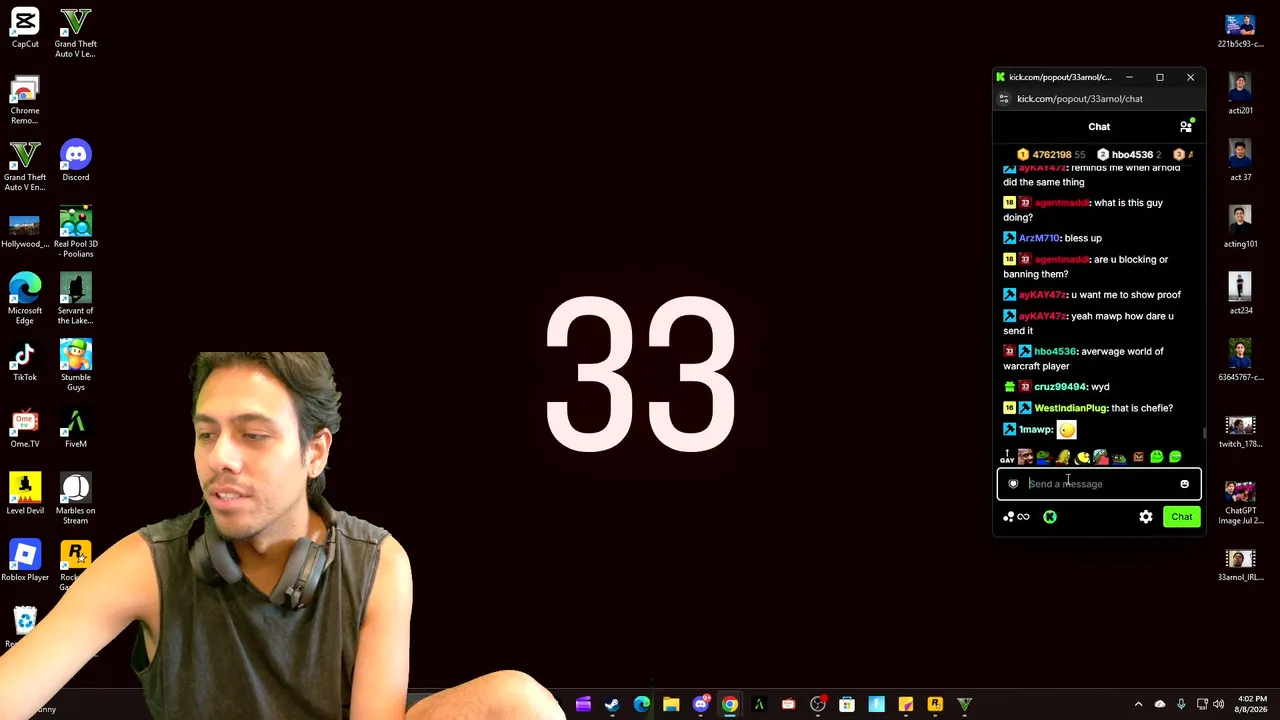Click the emote in 1mawp's message
This screenshot has width=1280, height=720.
coord(1067,430)
